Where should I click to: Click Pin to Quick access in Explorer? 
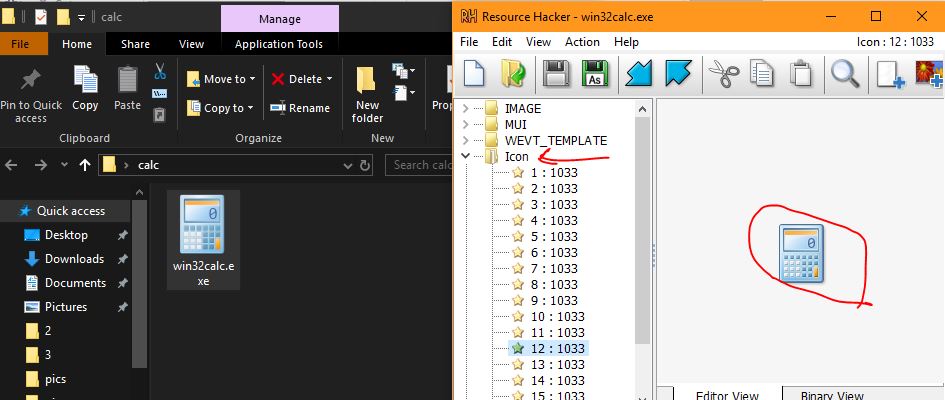(x=31, y=95)
